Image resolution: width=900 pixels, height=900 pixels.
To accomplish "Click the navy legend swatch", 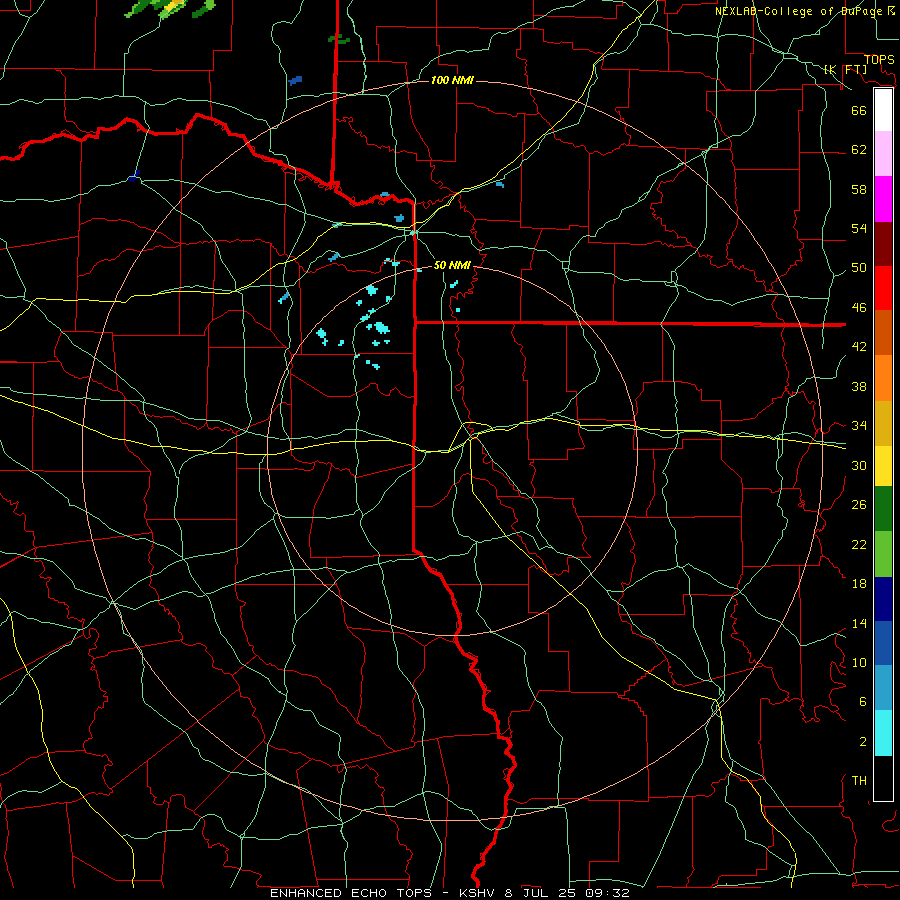I will (883, 599).
